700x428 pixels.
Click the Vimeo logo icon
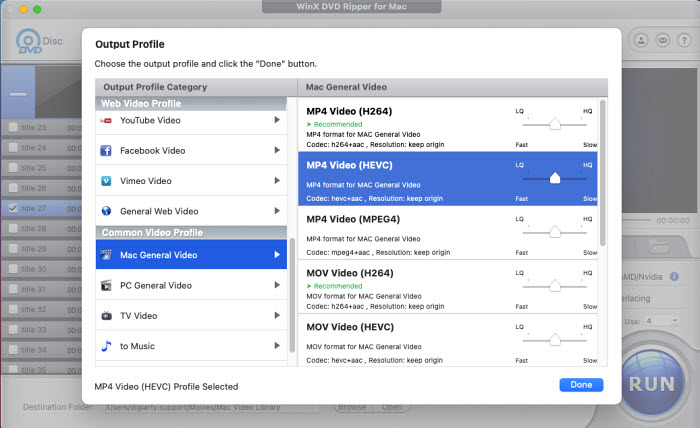pyautogui.click(x=106, y=181)
